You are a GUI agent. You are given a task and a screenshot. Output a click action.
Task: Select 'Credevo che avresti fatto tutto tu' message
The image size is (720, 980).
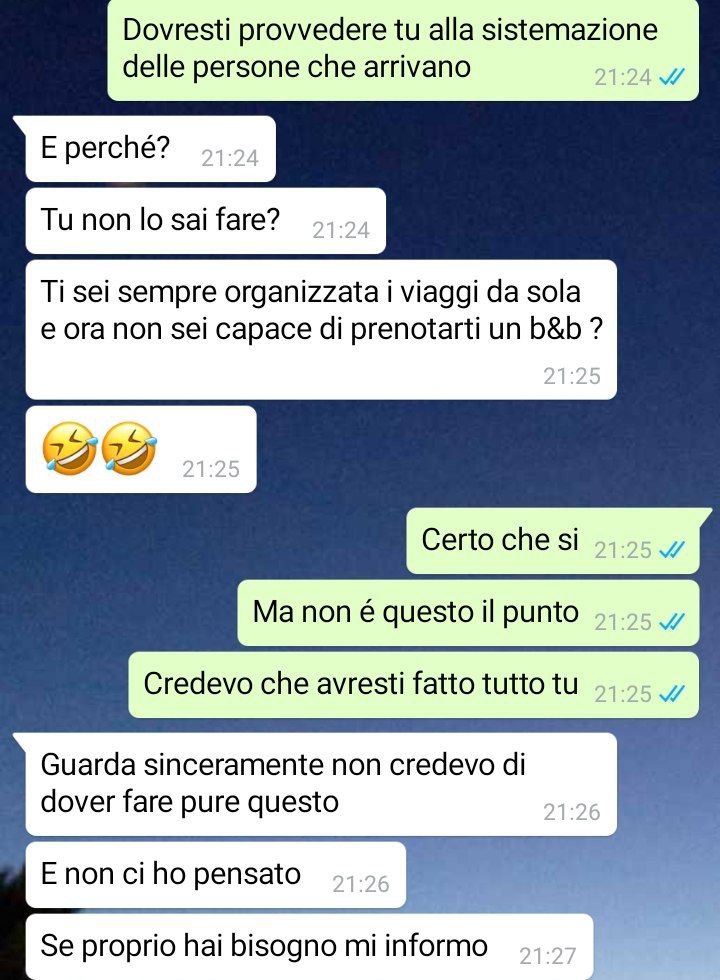[x=414, y=684]
